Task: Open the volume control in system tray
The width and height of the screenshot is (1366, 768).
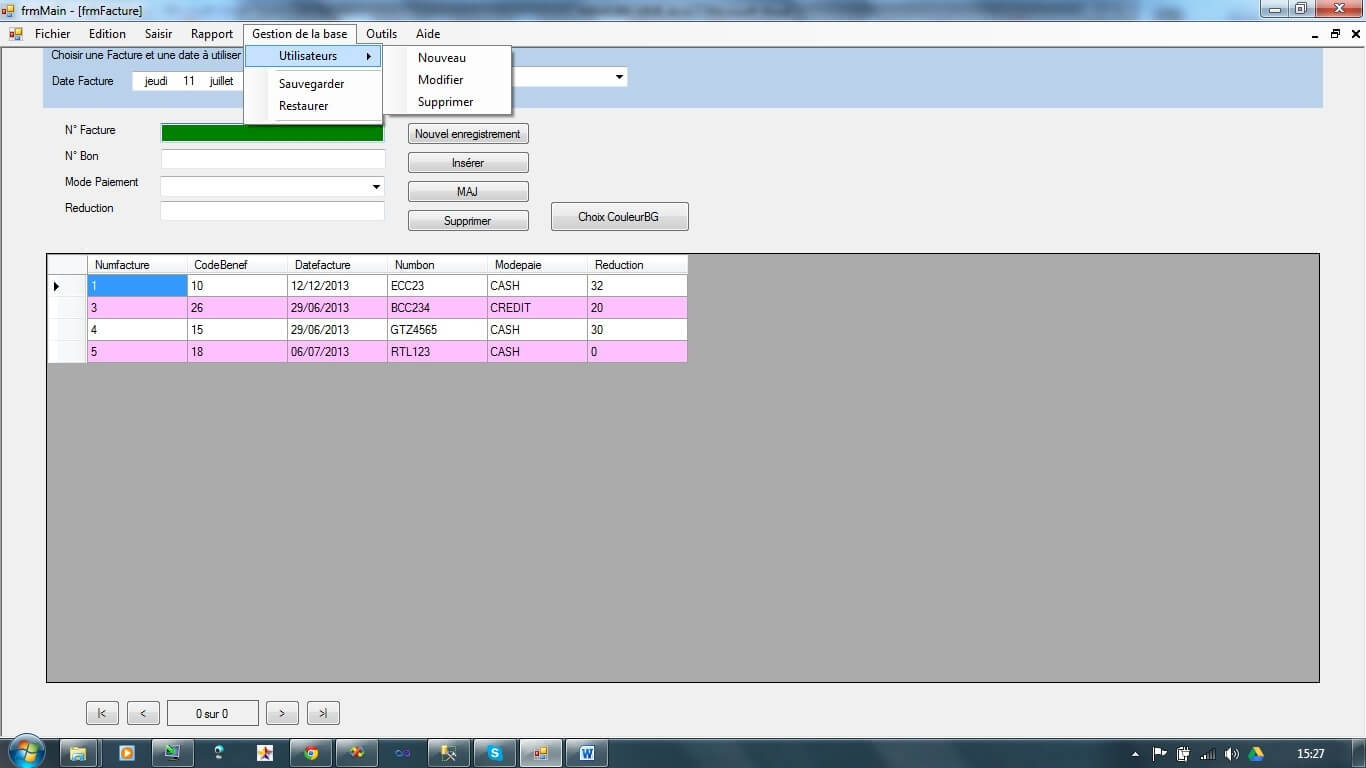Action: point(1232,754)
